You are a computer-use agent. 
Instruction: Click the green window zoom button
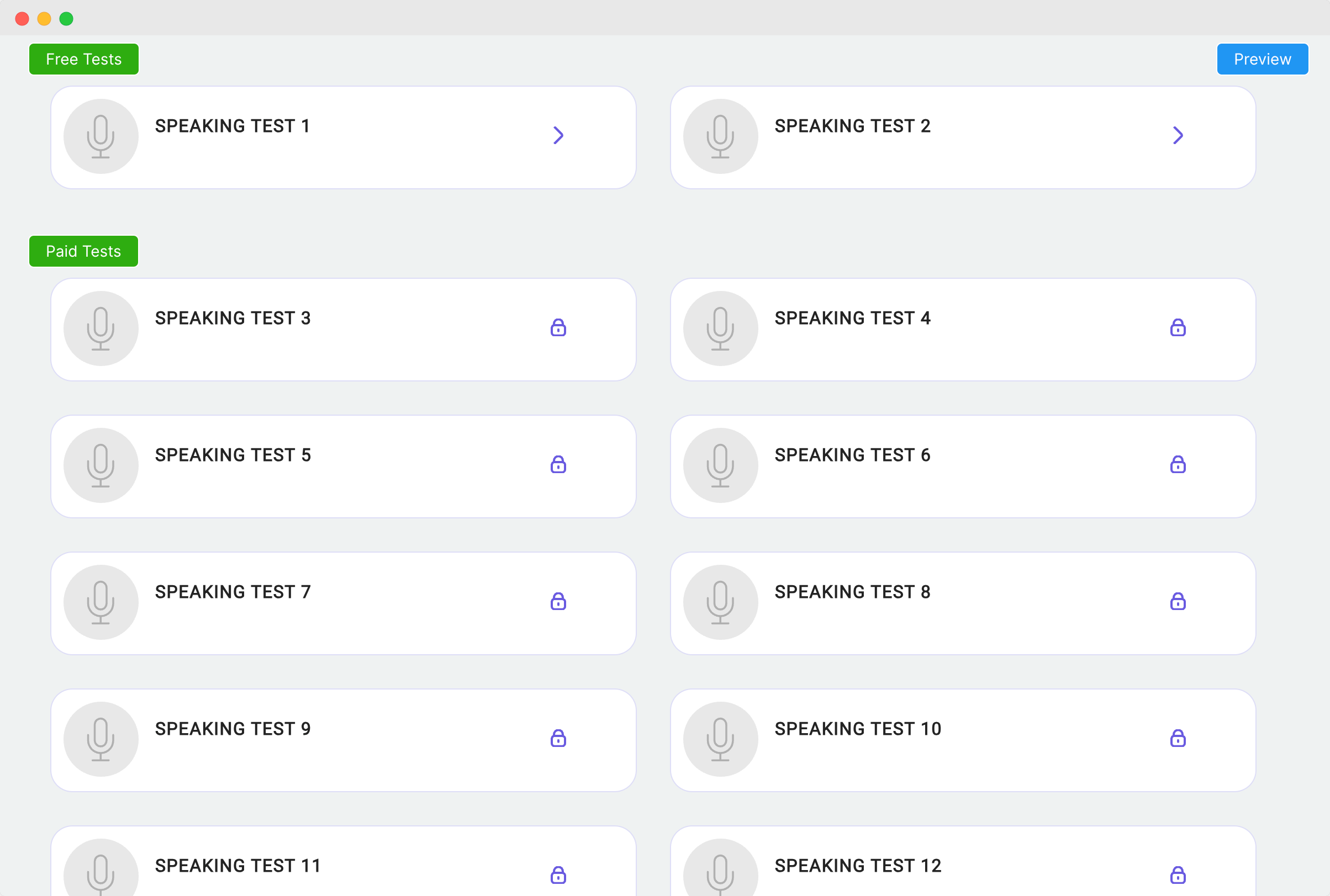pos(66,19)
